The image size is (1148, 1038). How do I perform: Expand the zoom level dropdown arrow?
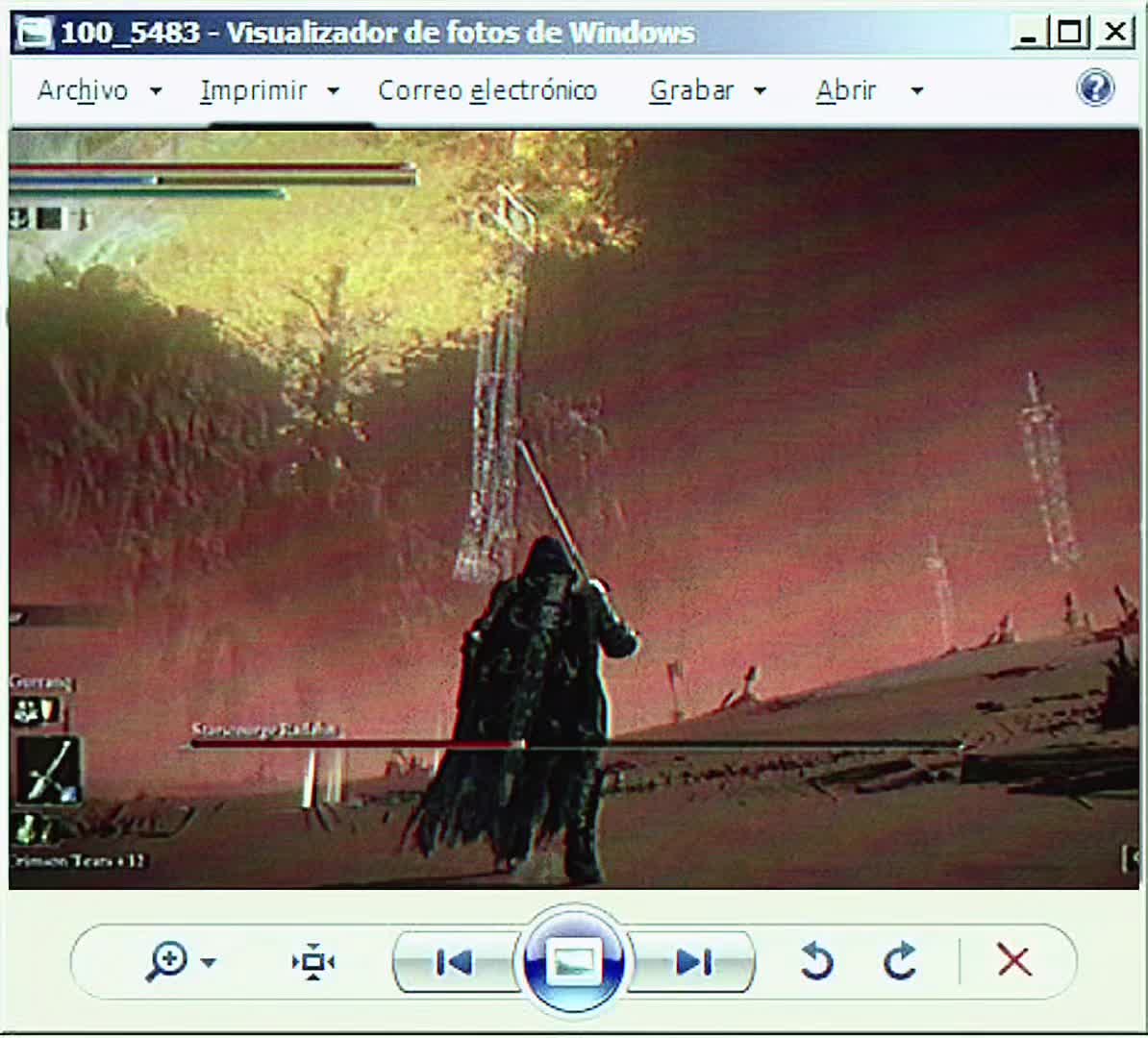(209, 963)
